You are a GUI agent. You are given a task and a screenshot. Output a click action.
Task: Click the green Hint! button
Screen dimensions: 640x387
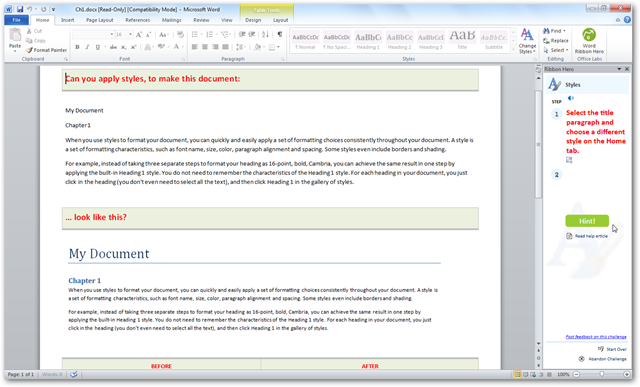587,221
